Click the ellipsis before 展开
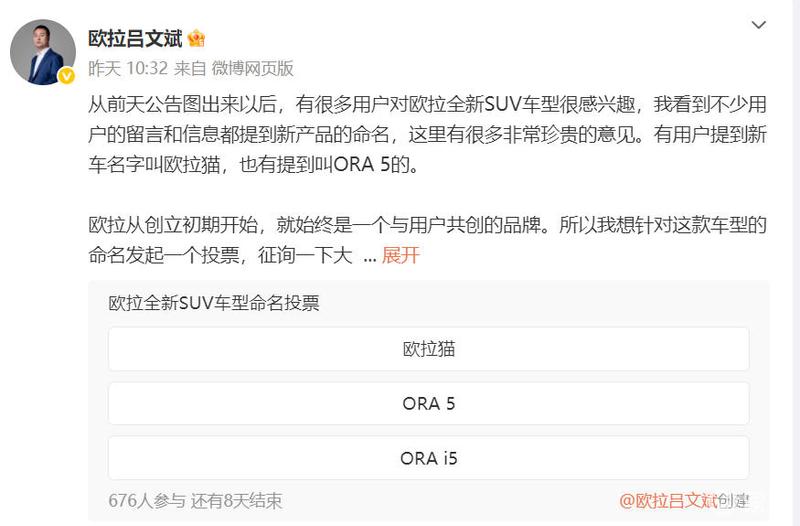 click(370, 257)
